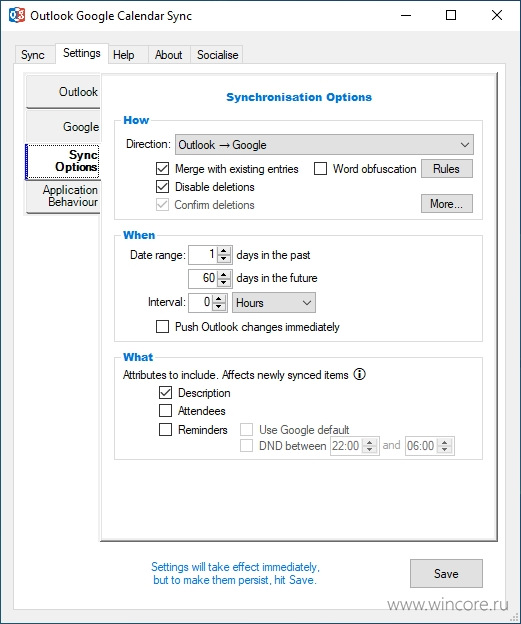
Task: Open the interval Hours unit dropdown
Action: (x=274, y=303)
